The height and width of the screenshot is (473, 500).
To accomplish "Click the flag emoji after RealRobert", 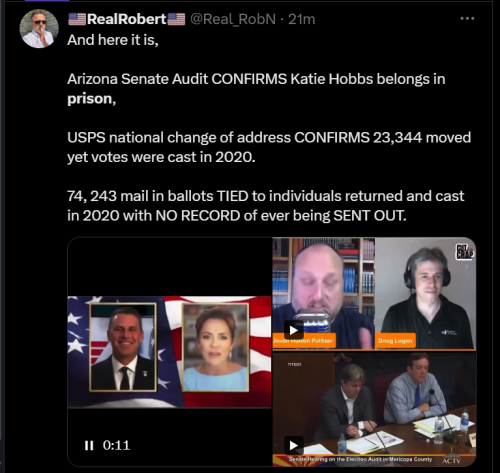I will (176, 19).
